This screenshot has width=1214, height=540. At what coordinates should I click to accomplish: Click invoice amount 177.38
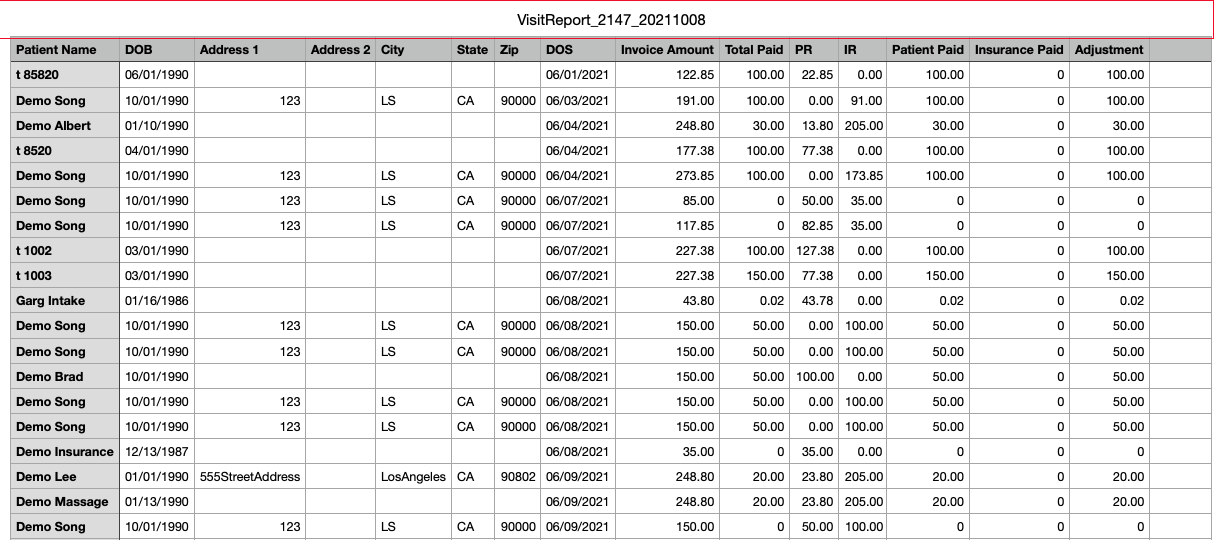tap(668, 150)
